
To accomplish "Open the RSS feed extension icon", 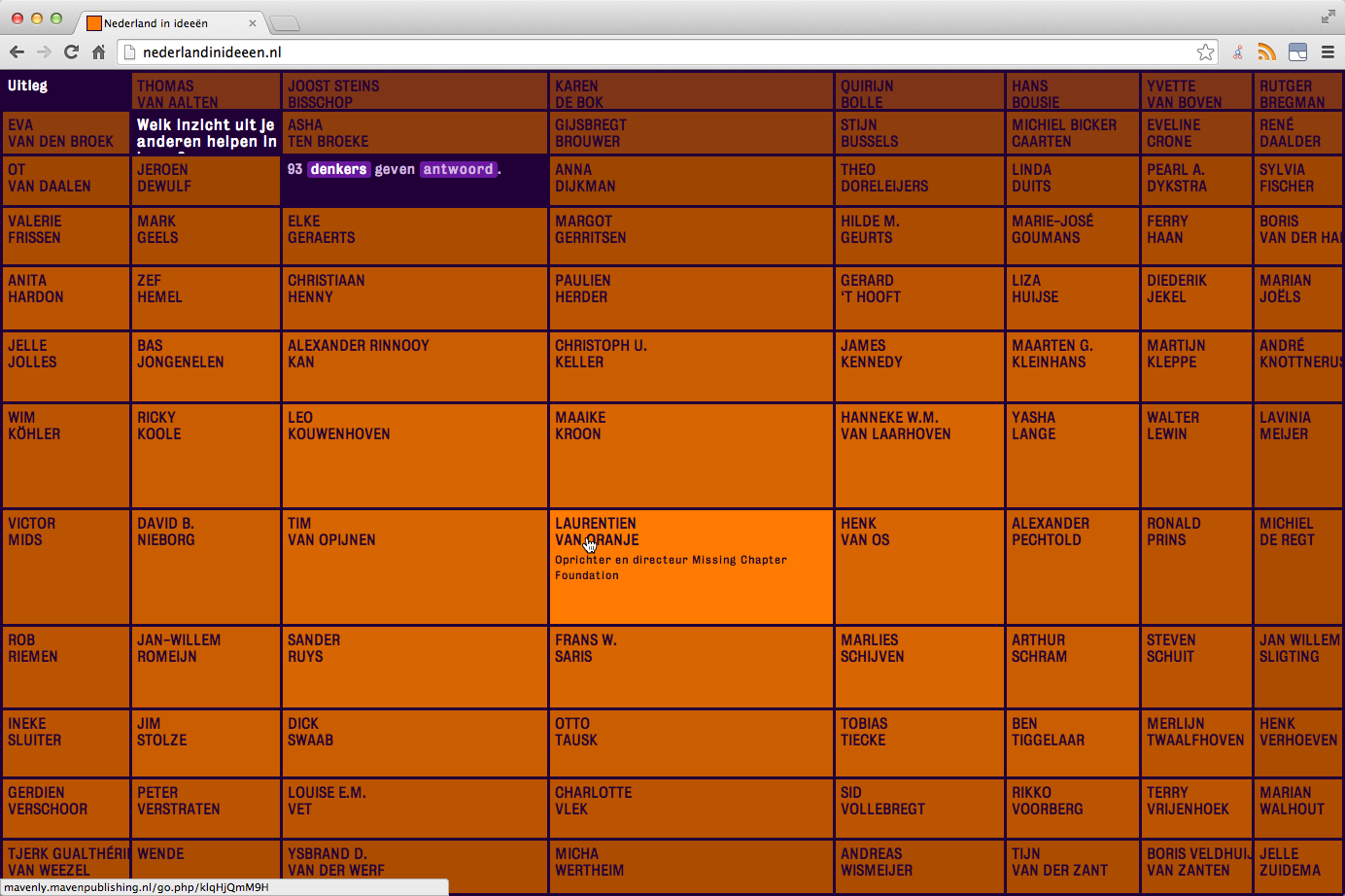I will [x=1266, y=52].
